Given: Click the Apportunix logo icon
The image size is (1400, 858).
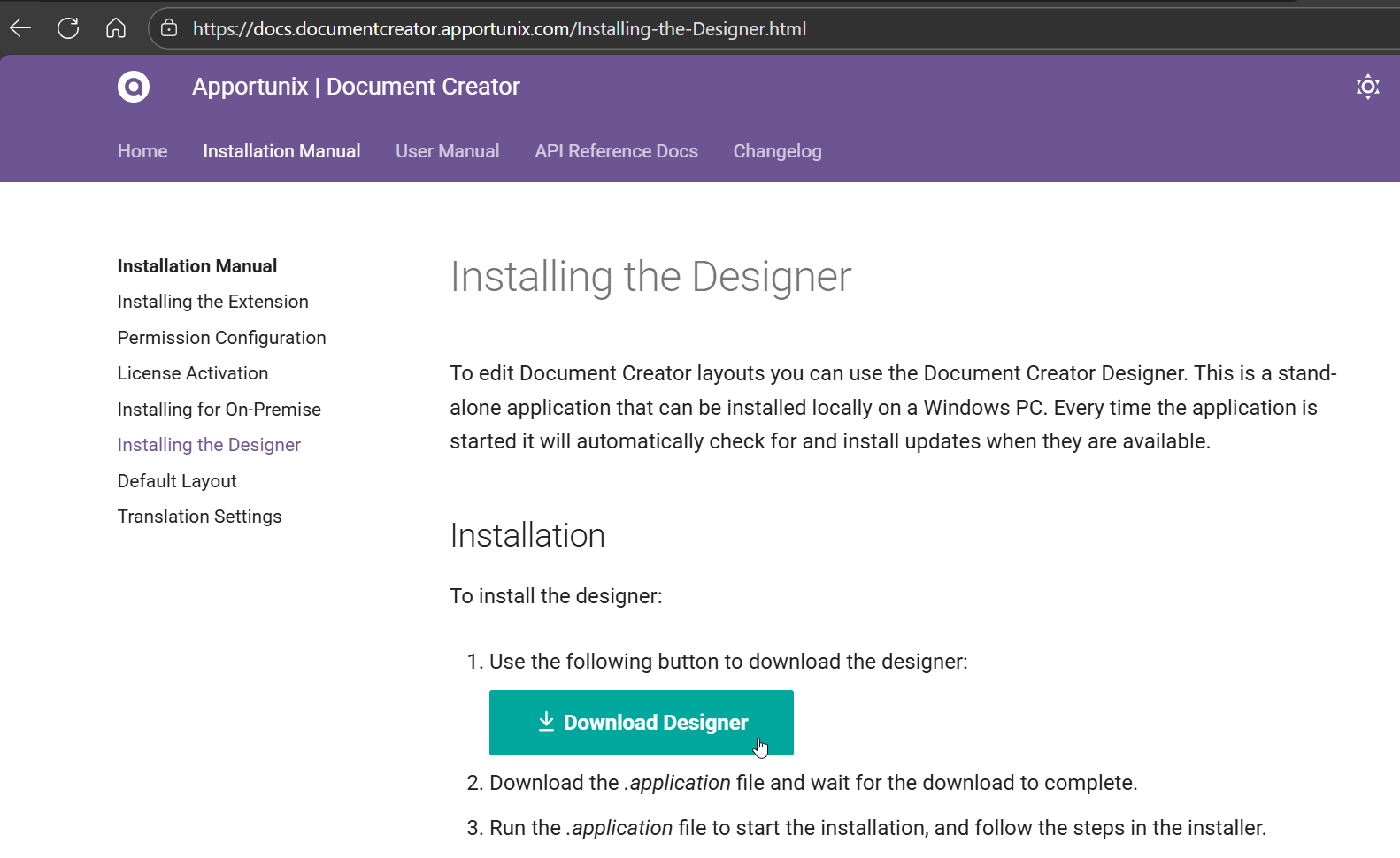Looking at the screenshot, I should (x=134, y=87).
